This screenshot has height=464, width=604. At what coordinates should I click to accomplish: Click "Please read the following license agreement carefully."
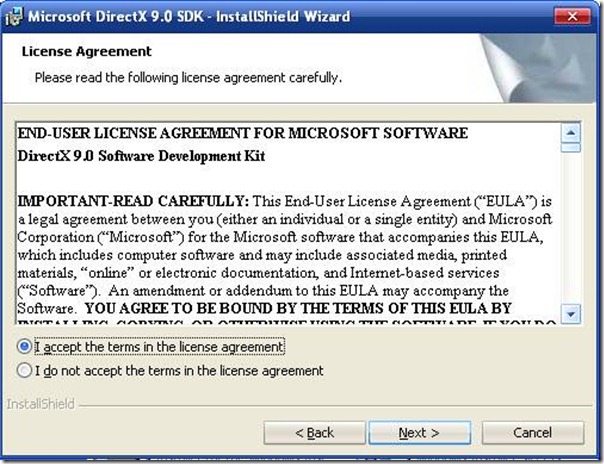click(188, 78)
